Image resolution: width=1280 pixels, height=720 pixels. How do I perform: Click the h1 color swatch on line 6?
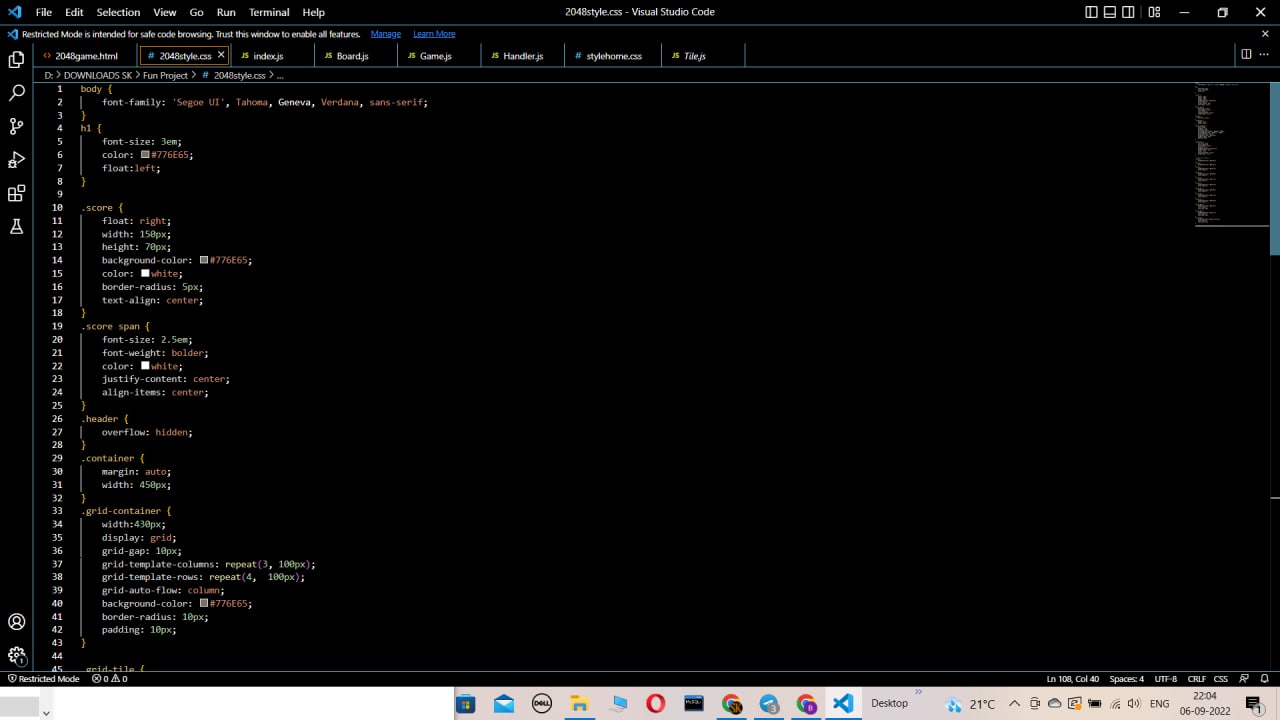[145, 155]
